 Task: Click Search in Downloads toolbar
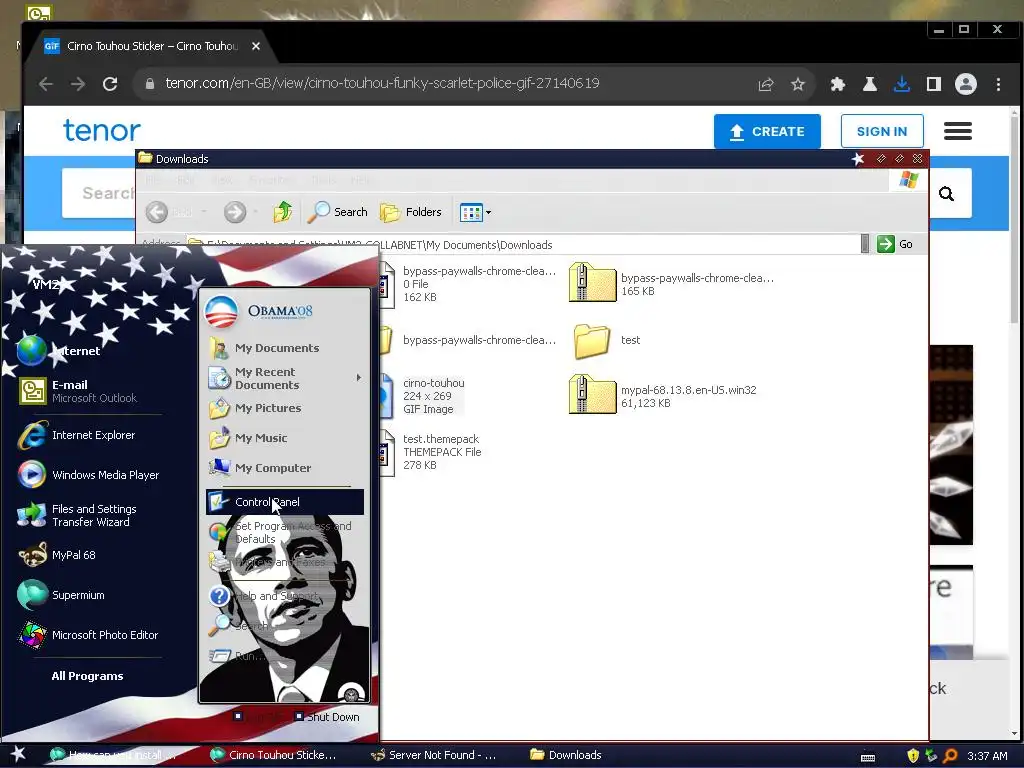click(x=338, y=212)
